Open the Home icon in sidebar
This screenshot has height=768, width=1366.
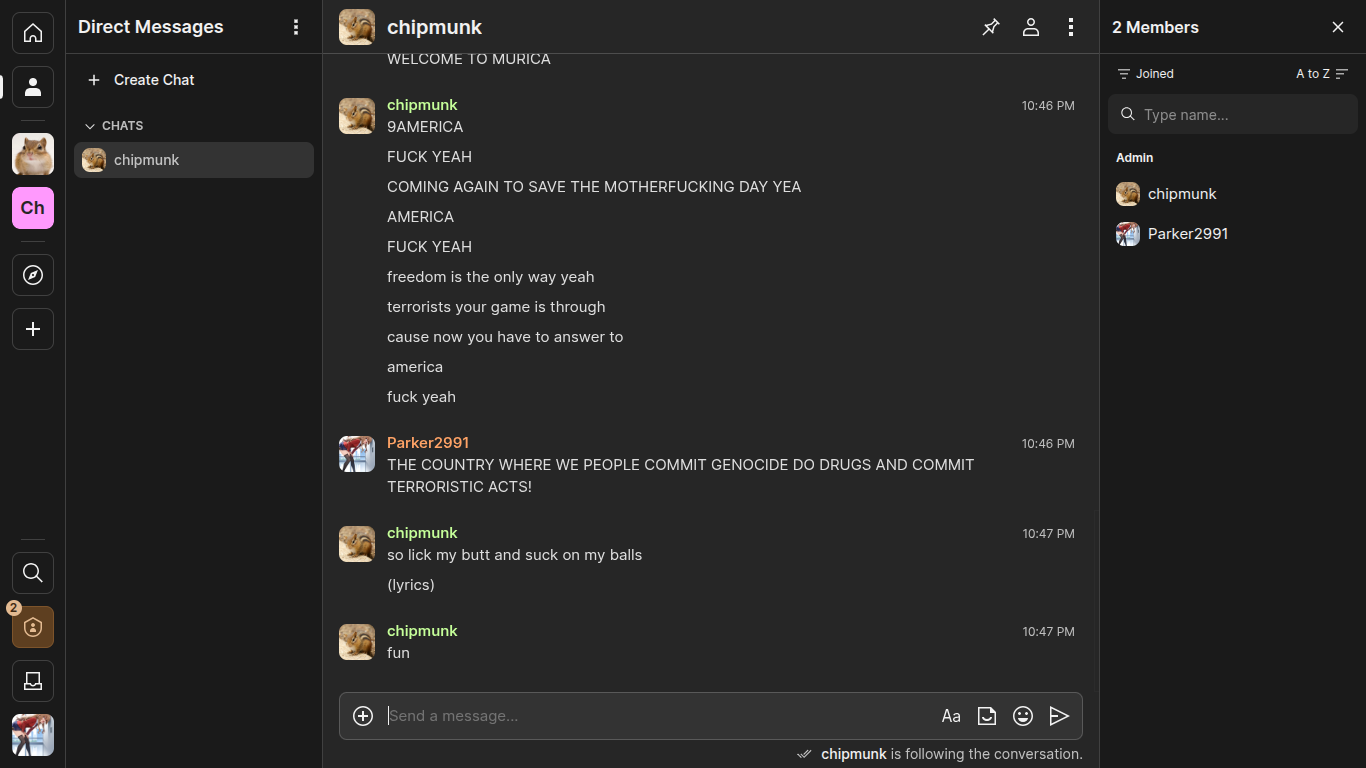coord(33,33)
